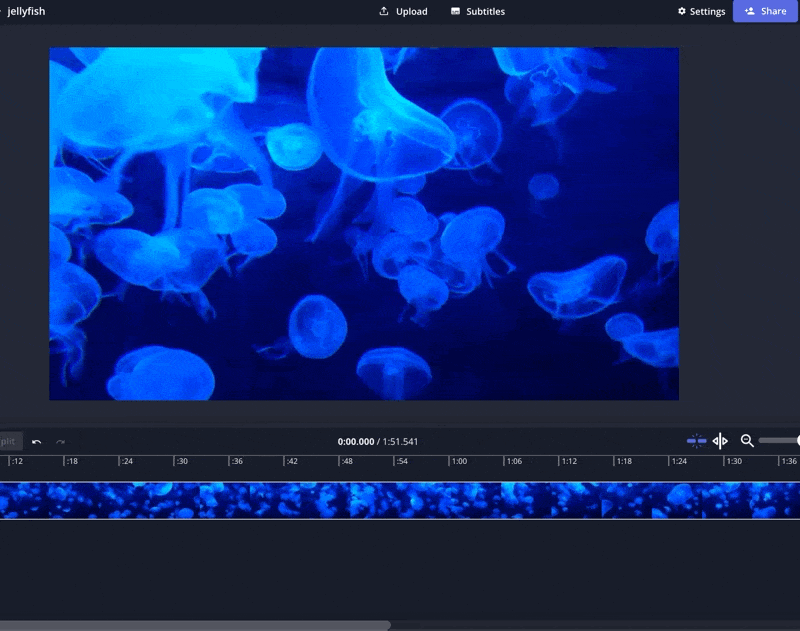Click the Upload button
800x631 pixels.
click(403, 12)
